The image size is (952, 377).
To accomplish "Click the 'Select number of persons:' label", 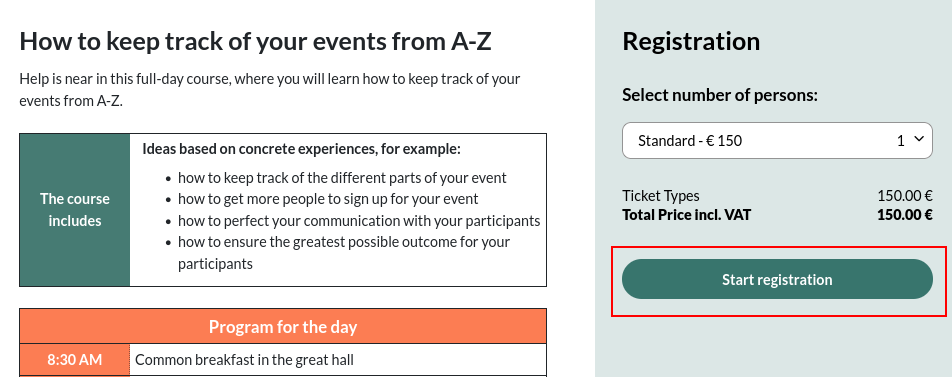I will [720, 95].
